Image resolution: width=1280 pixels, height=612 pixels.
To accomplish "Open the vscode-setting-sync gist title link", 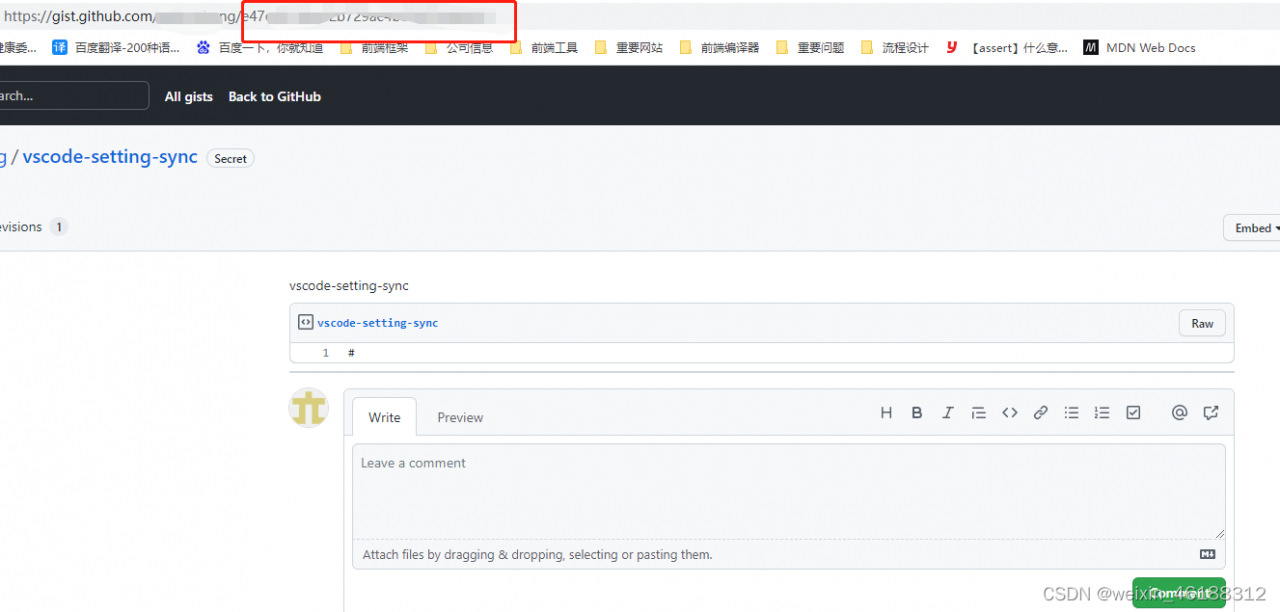I will tap(110, 157).
